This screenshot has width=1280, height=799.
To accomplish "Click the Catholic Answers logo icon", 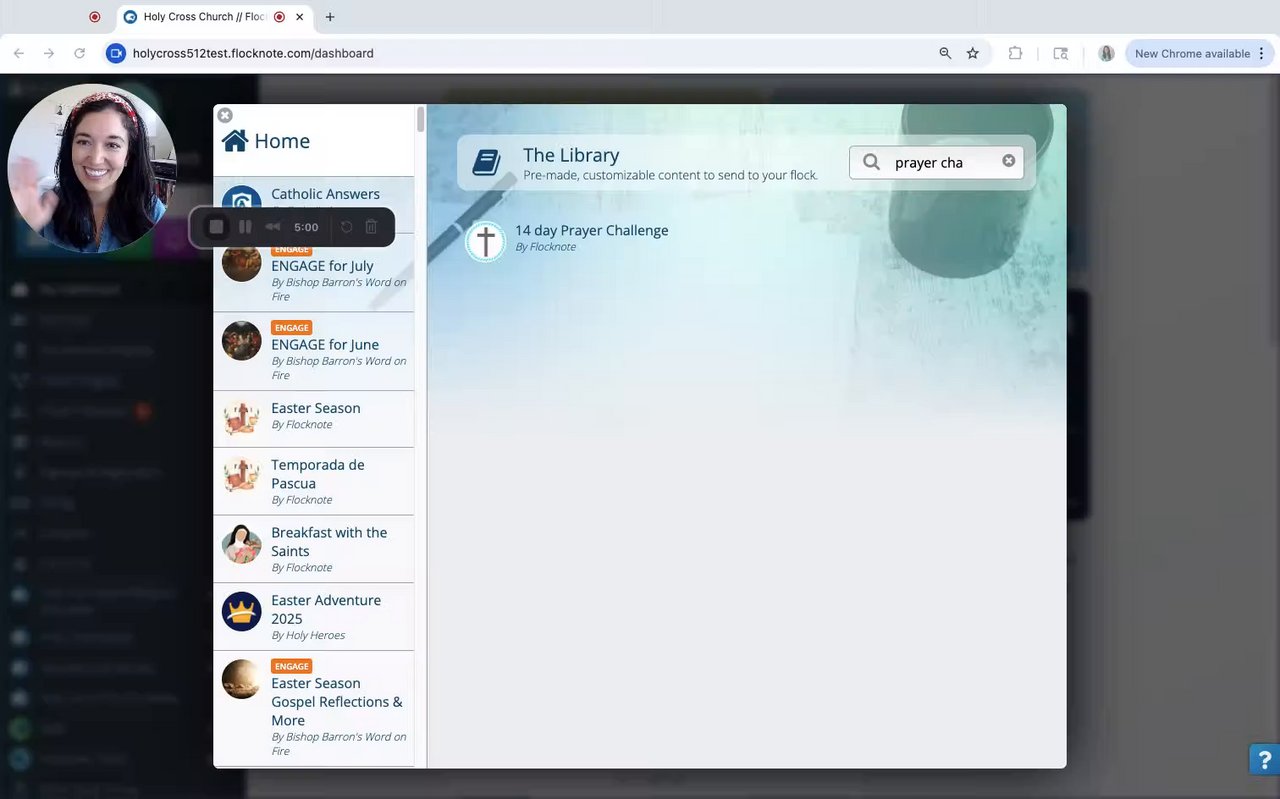I will tap(241, 199).
